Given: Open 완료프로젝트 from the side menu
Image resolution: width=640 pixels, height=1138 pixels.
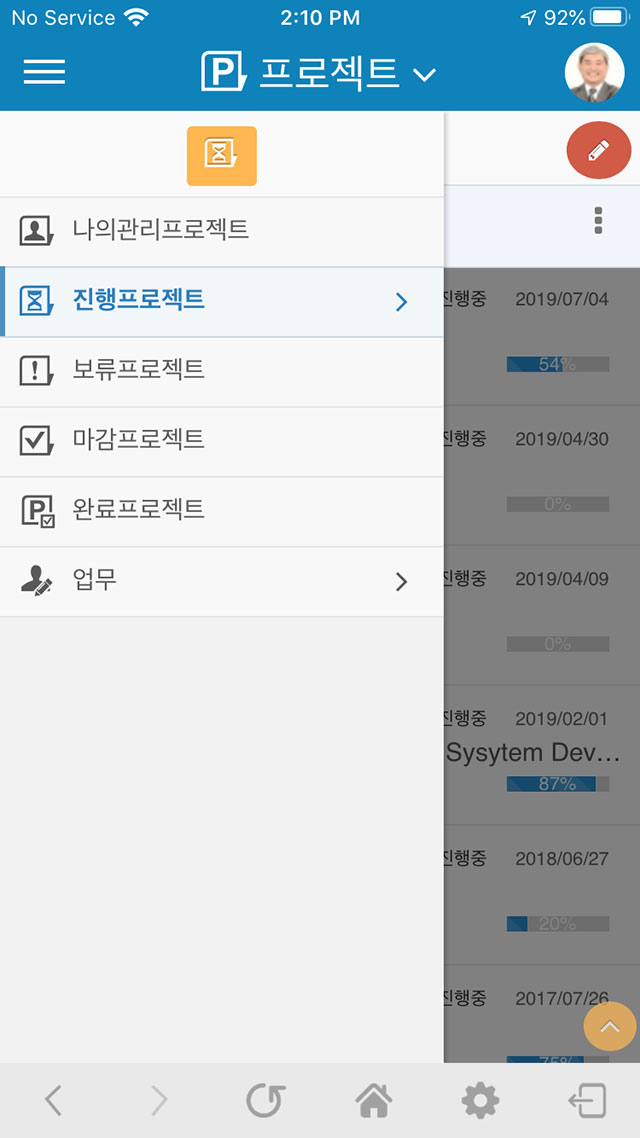Looking at the screenshot, I should click(x=221, y=511).
